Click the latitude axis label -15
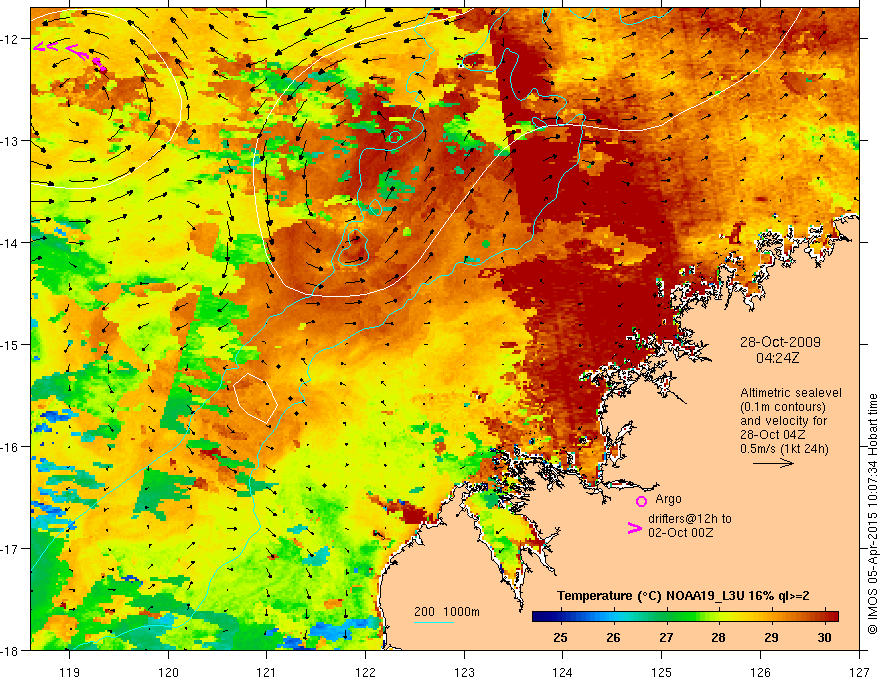The height and width of the screenshot is (680, 880). pyautogui.click(x=10, y=344)
